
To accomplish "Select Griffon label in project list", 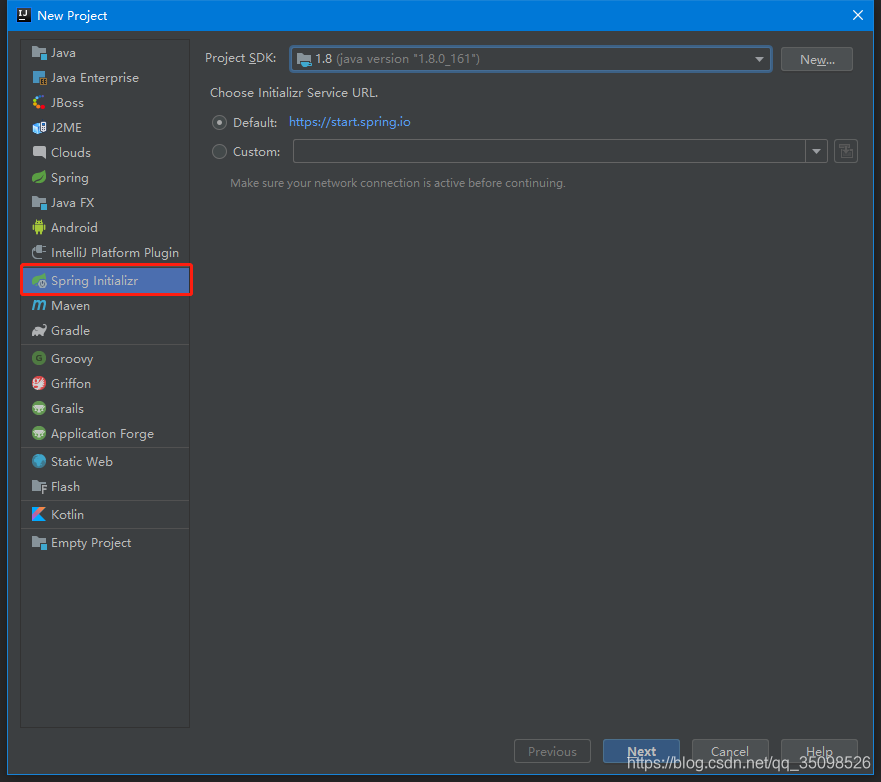I will coord(71,383).
